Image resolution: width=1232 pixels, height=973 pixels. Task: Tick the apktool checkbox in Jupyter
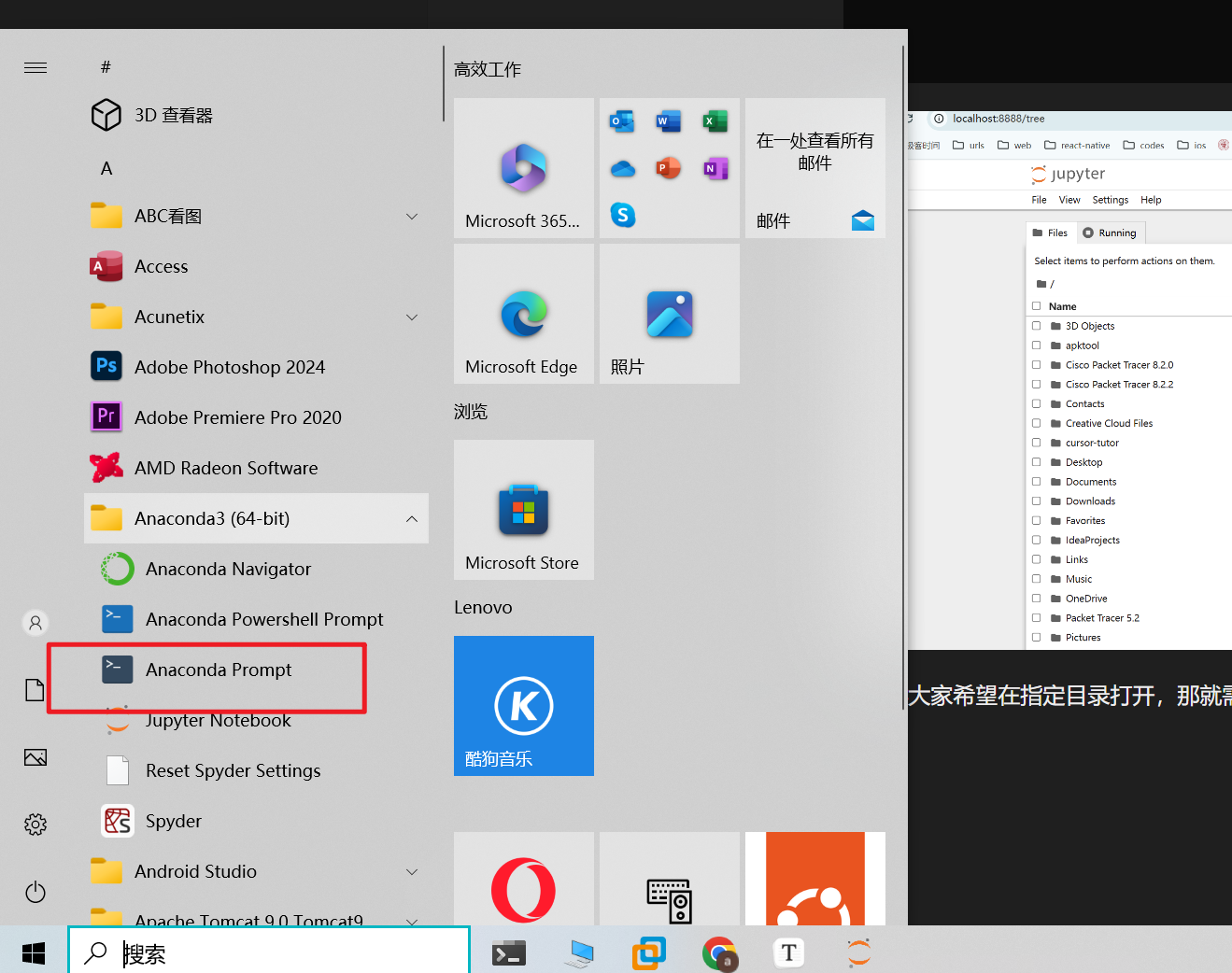1036,345
